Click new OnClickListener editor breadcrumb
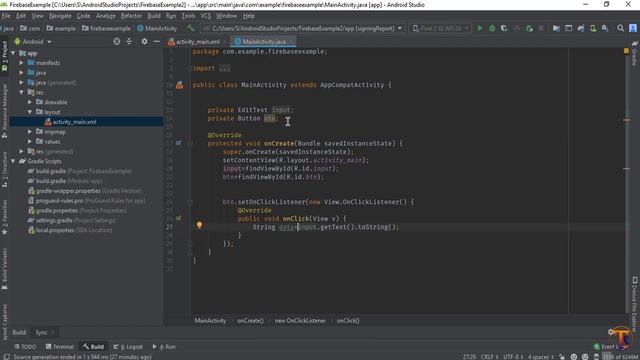This screenshot has height=360, width=640. point(300,321)
